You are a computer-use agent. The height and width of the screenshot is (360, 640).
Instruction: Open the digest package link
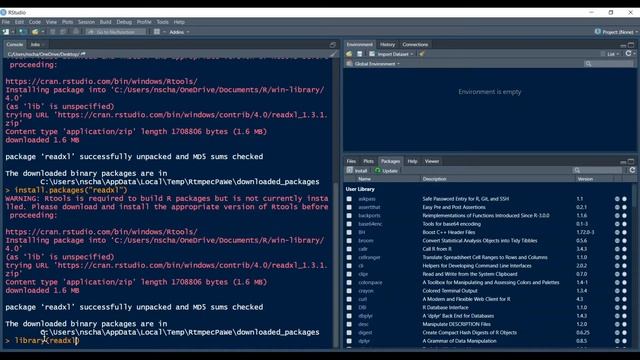[x=365, y=333]
